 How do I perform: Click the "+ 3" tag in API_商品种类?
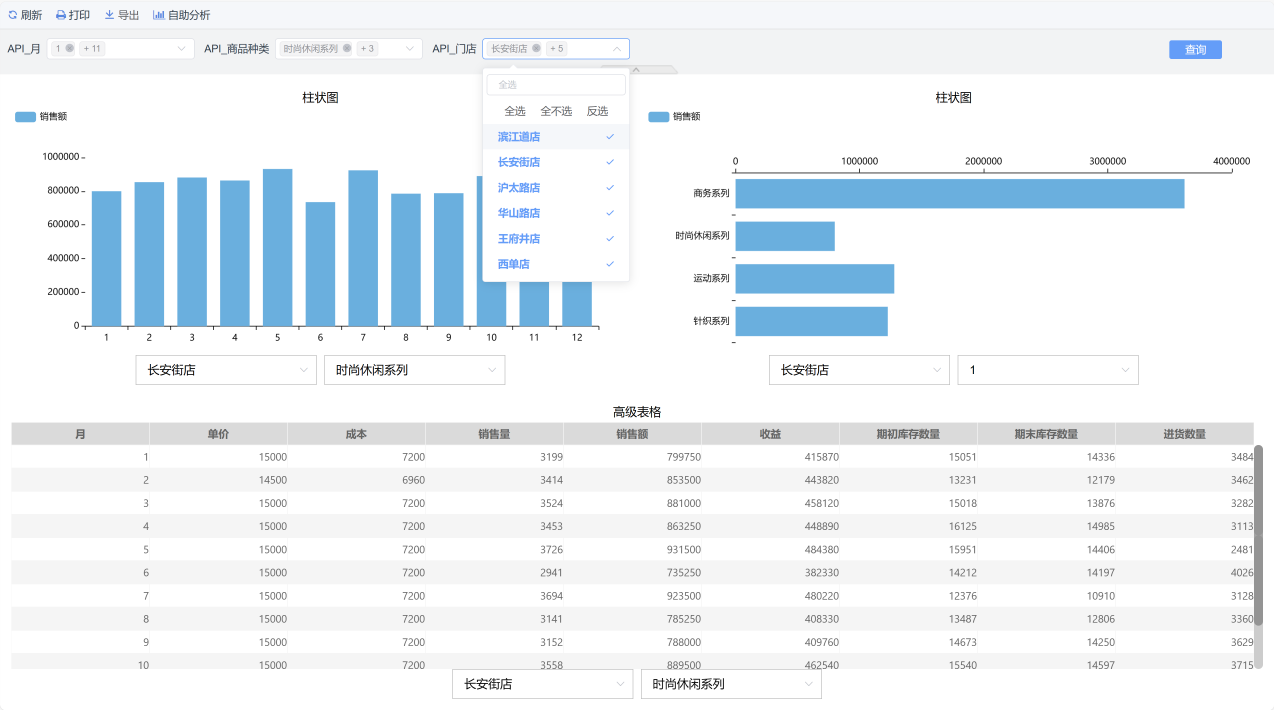click(x=367, y=49)
